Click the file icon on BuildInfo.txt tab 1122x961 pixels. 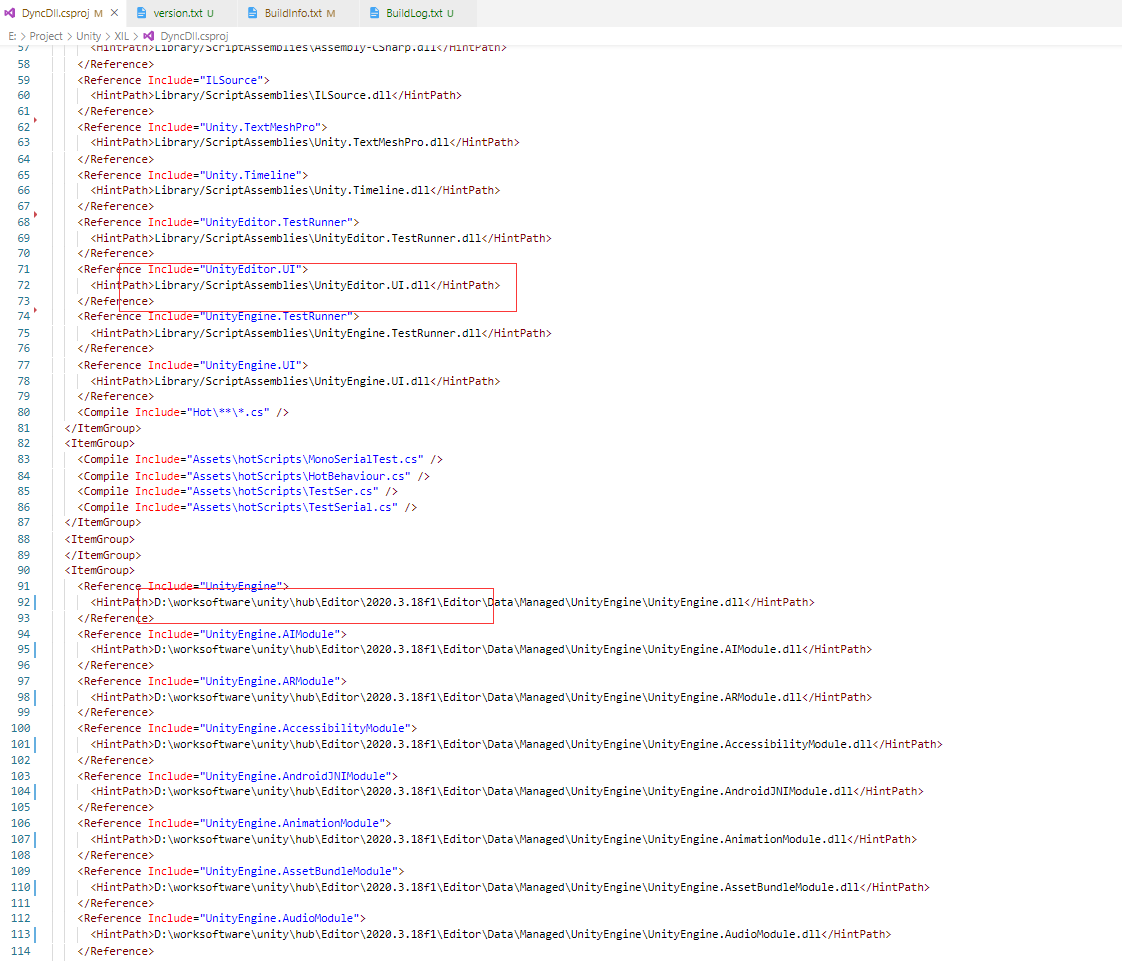(253, 13)
